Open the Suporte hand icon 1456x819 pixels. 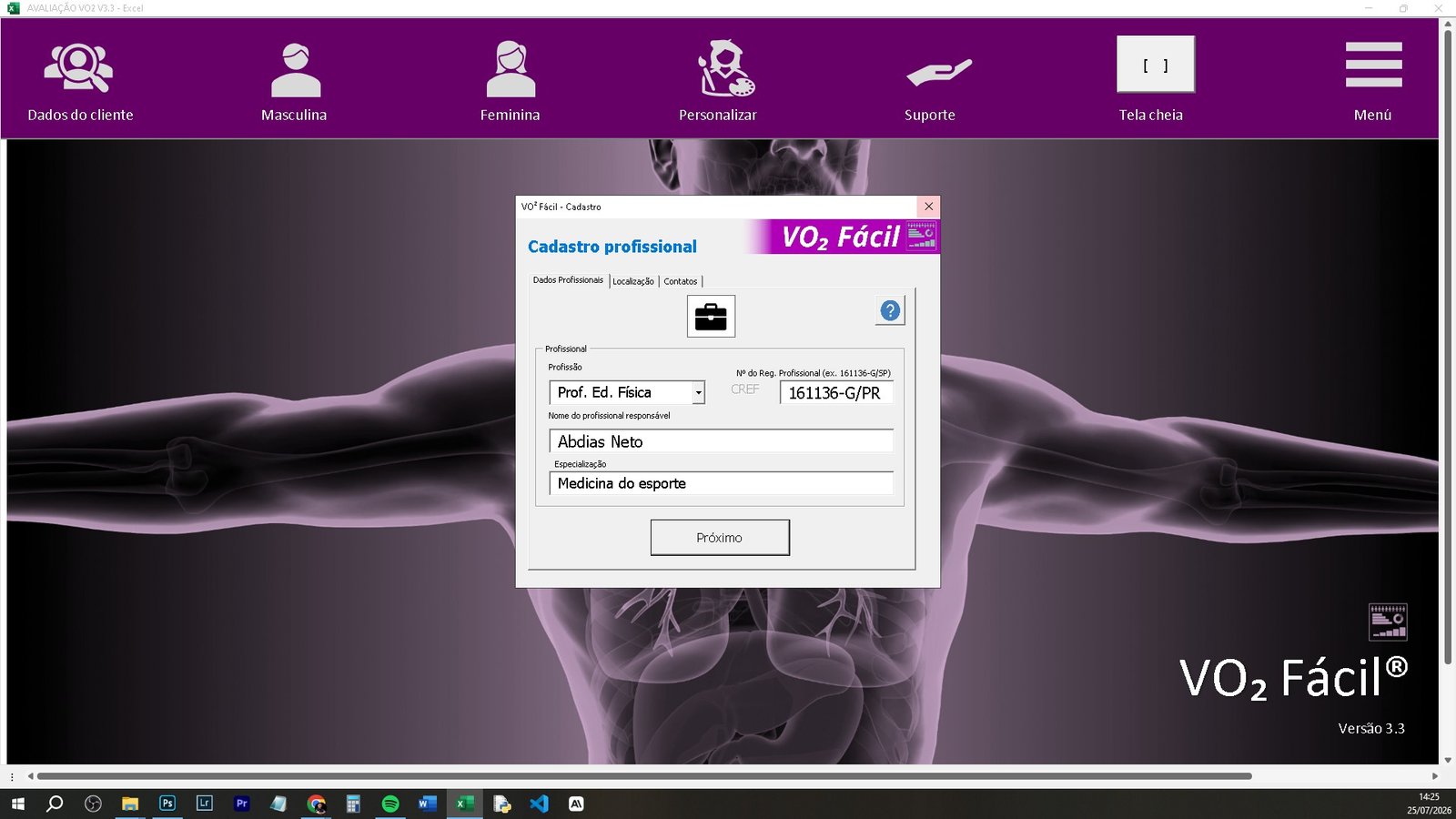pos(939,72)
